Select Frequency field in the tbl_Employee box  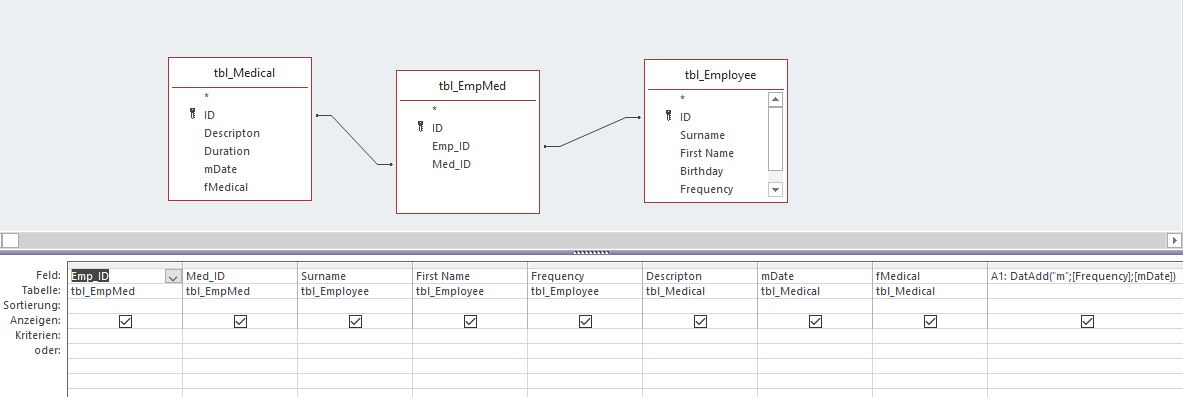707,189
